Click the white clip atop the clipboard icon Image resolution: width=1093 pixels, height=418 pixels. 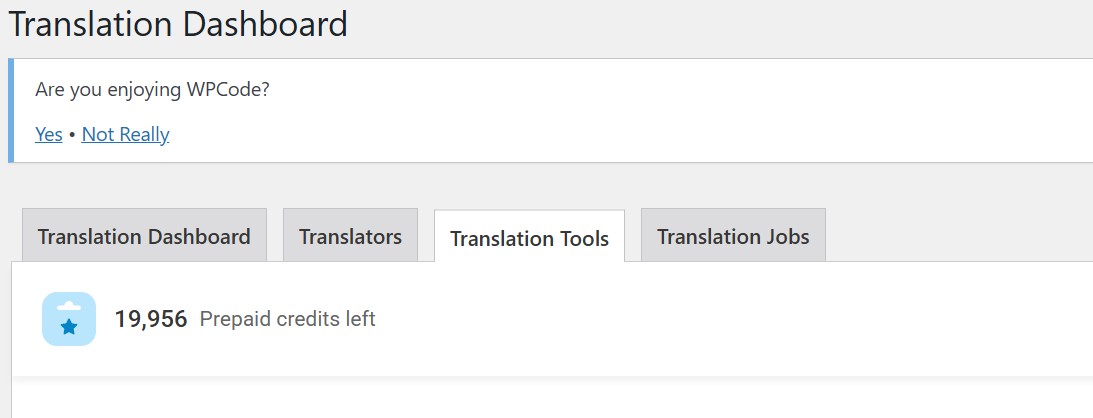click(69, 306)
